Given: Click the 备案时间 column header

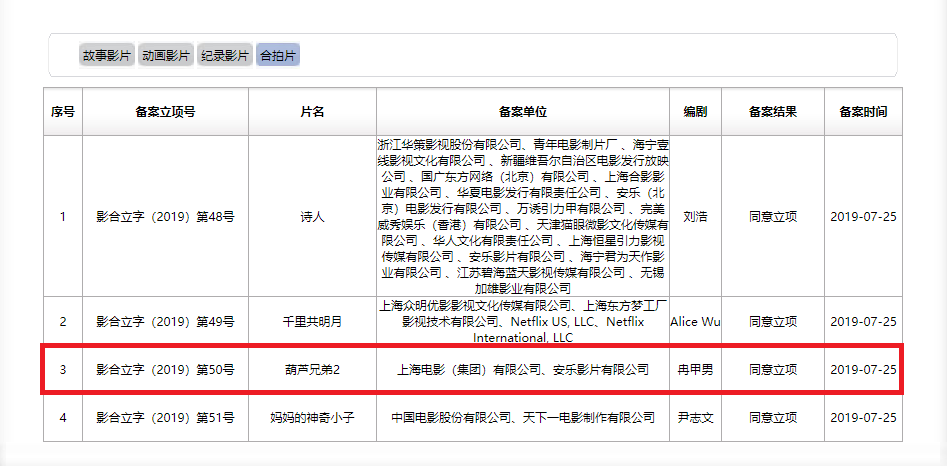Looking at the screenshot, I should [x=864, y=112].
